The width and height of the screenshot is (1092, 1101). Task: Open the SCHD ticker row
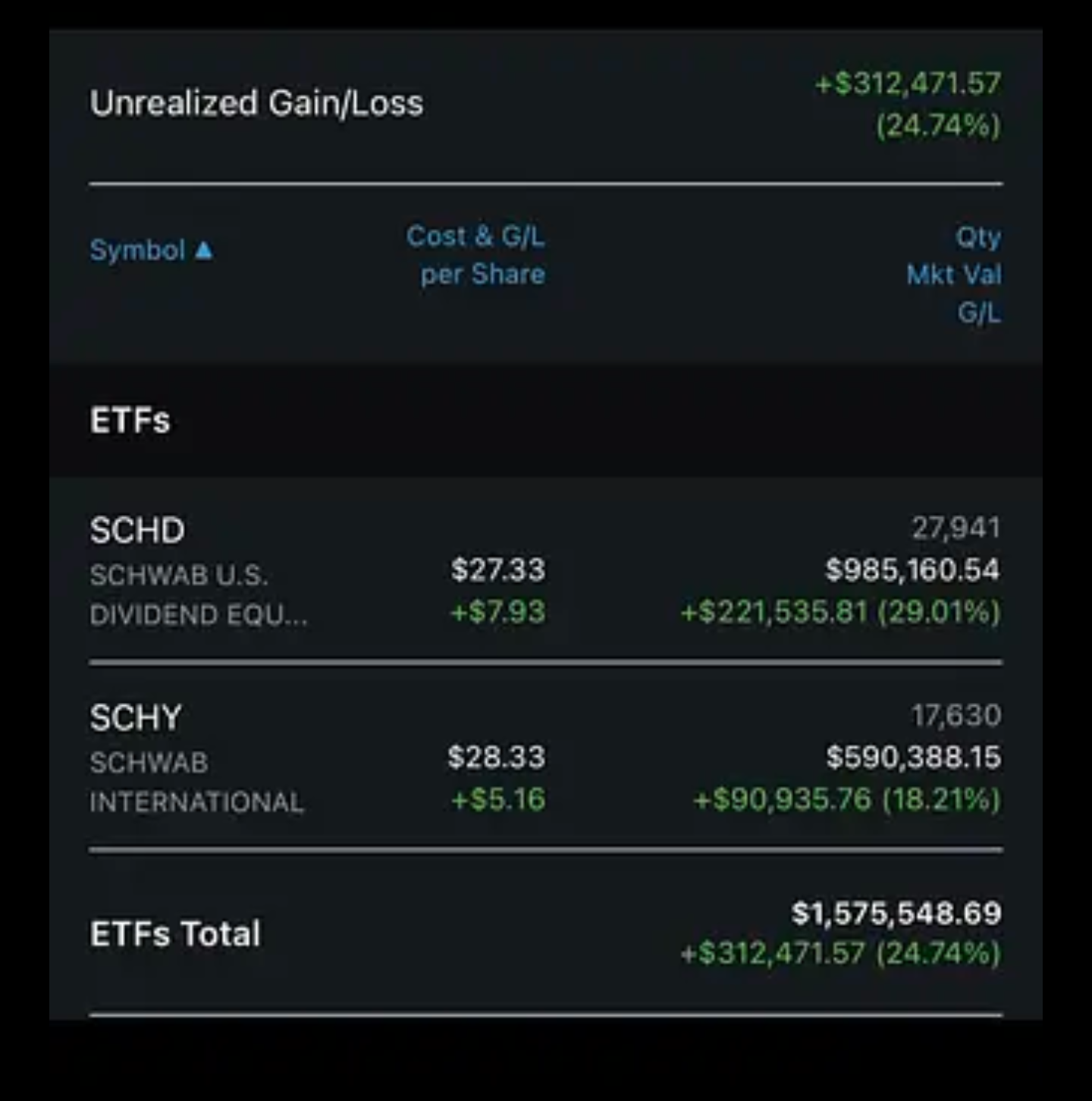546,570
